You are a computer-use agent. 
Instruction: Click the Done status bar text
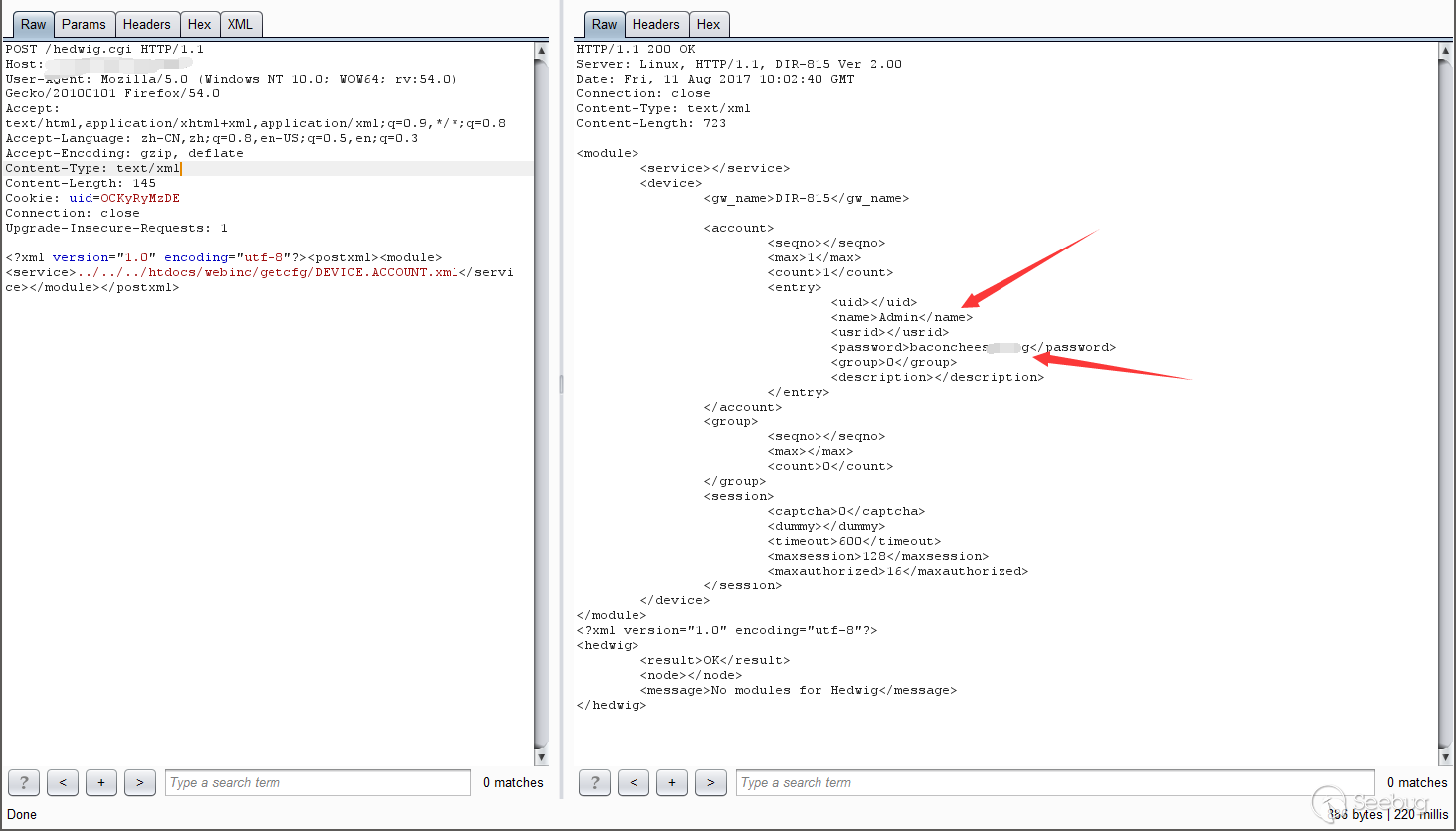coord(22,814)
